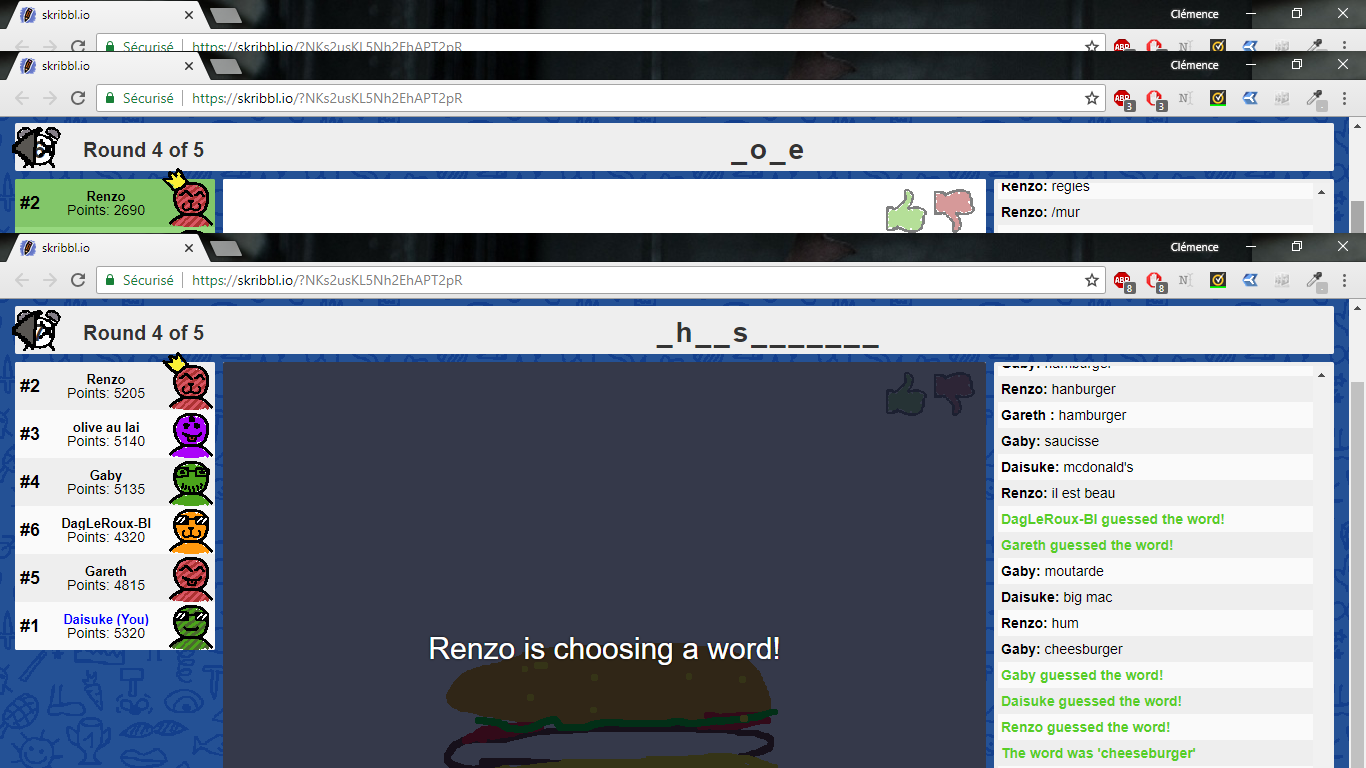This screenshot has width=1366, height=768.
Task: Click middle window chat scroll up arrow
Action: point(1320,192)
